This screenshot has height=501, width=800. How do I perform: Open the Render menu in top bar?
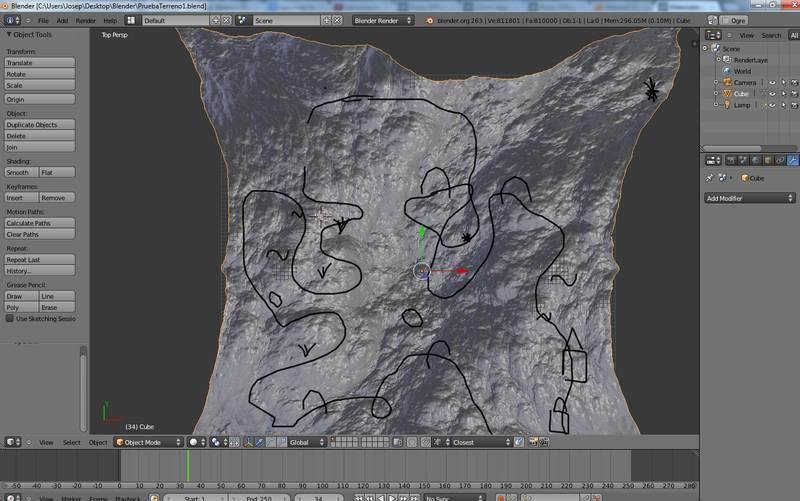click(x=86, y=20)
